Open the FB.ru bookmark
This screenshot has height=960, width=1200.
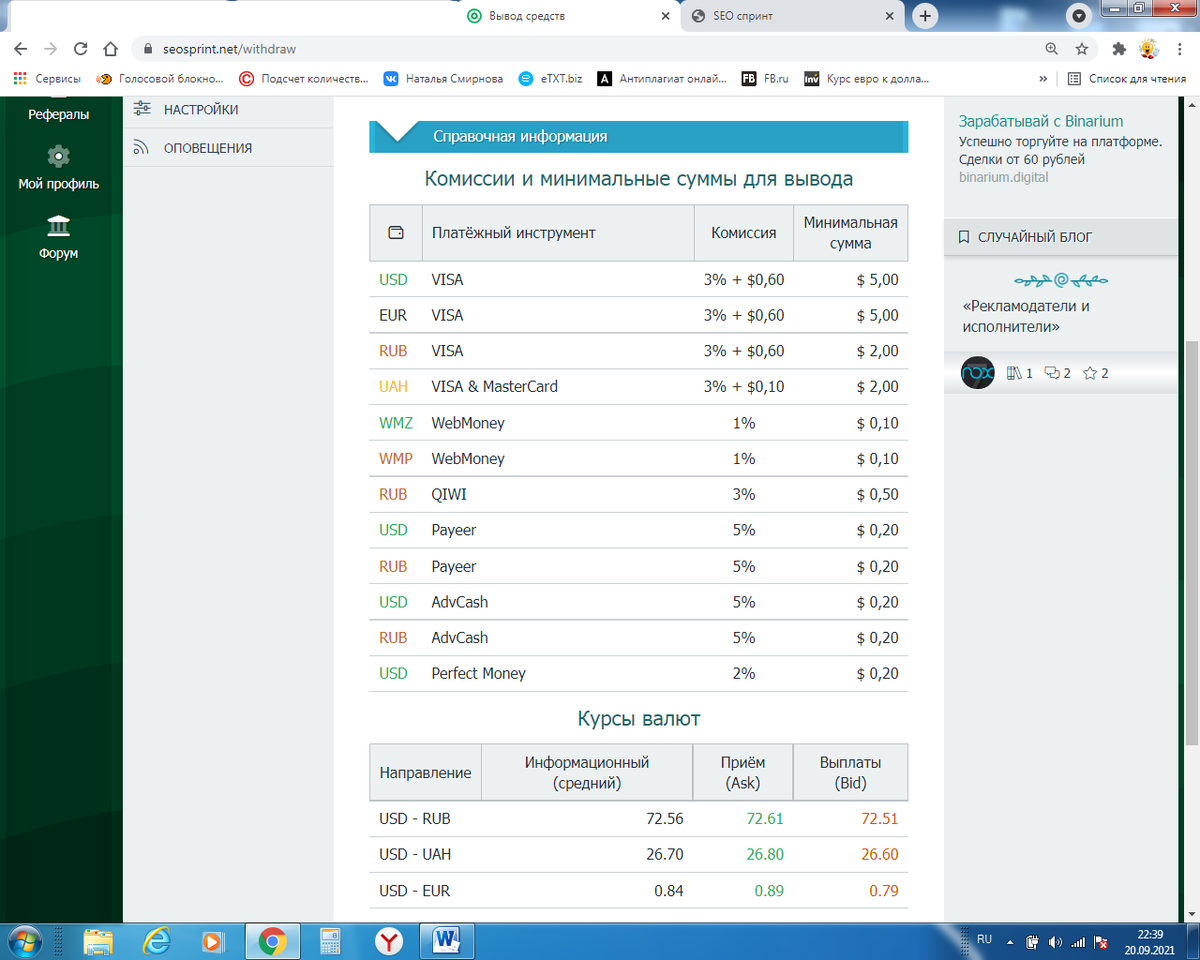[x=765, y=78]
